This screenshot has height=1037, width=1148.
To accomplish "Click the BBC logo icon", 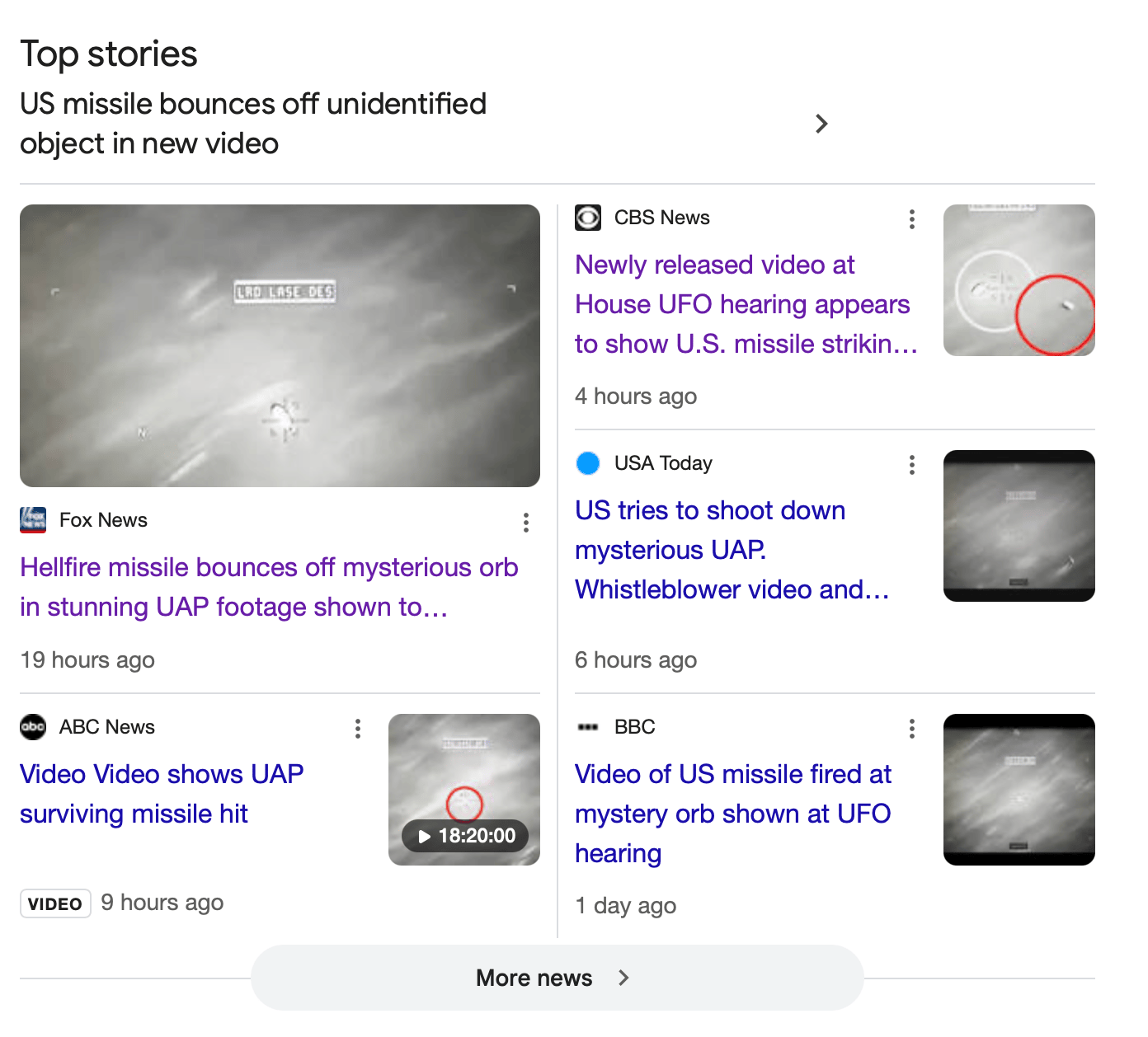I will 588,727.
